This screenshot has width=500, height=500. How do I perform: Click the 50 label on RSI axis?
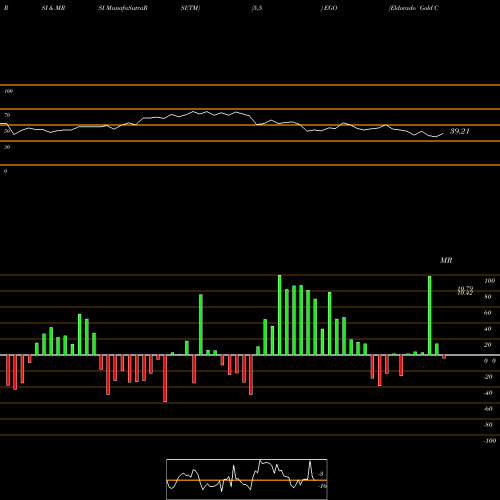click(7, 131)
